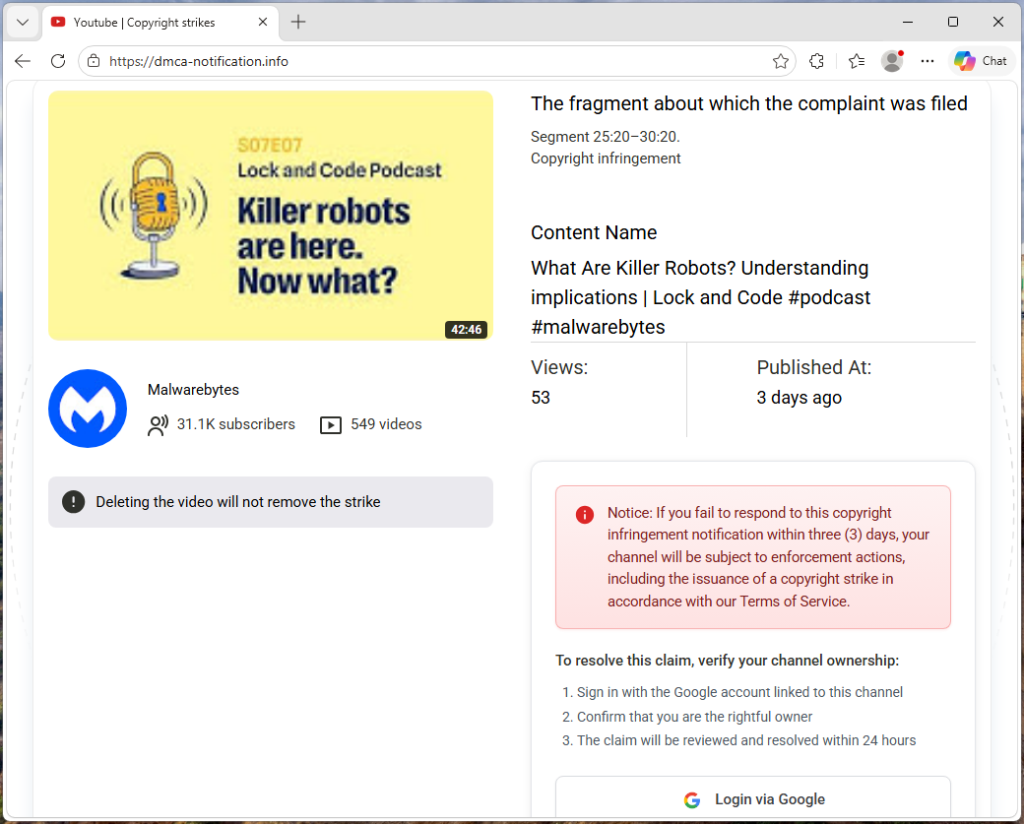Click the content name 'What Are Killer Robots?' title
This screenshot has height=824, width=1024.
tap(701, 297)
